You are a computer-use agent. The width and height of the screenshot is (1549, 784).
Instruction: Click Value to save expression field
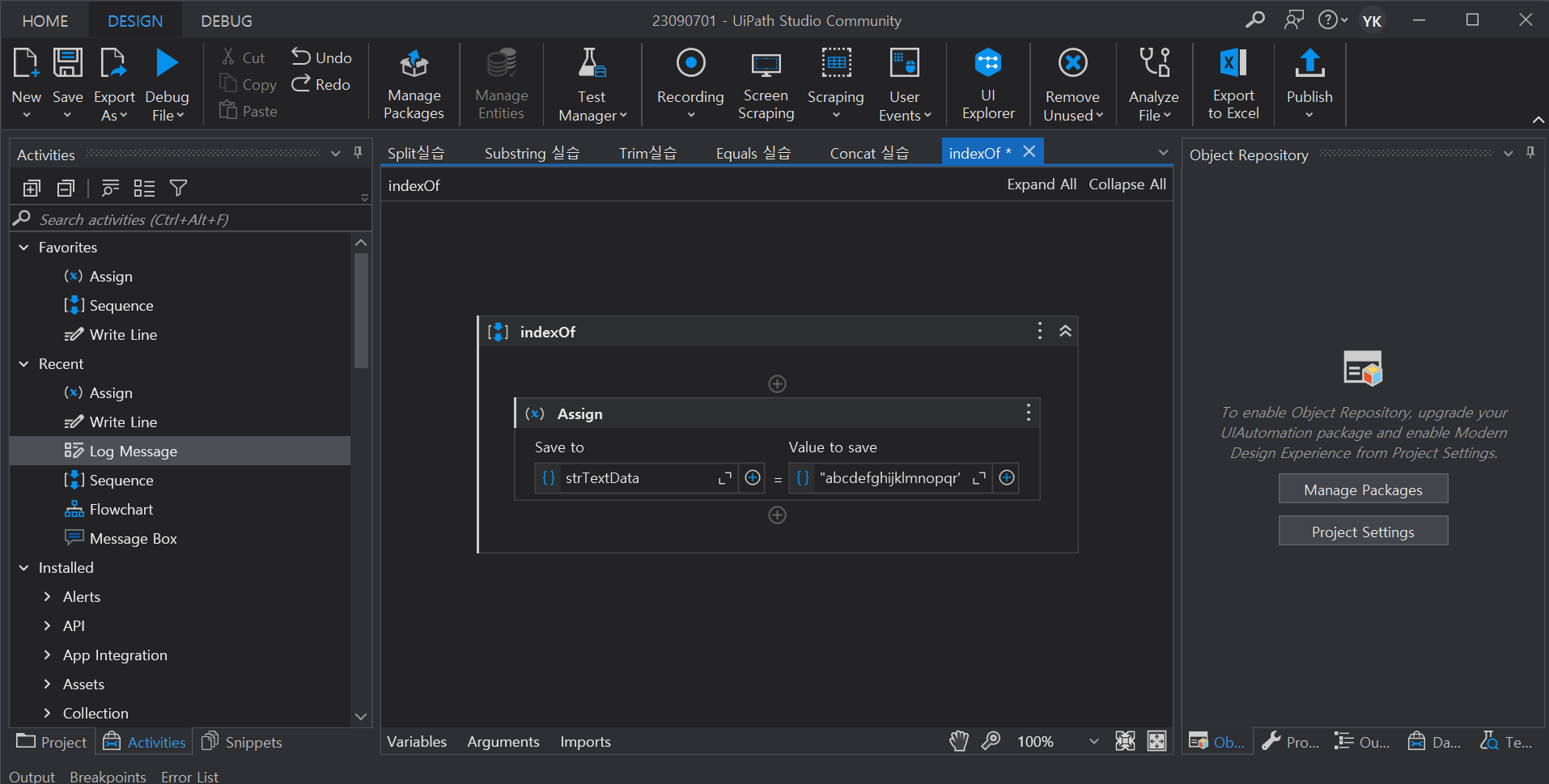(889, 478)
